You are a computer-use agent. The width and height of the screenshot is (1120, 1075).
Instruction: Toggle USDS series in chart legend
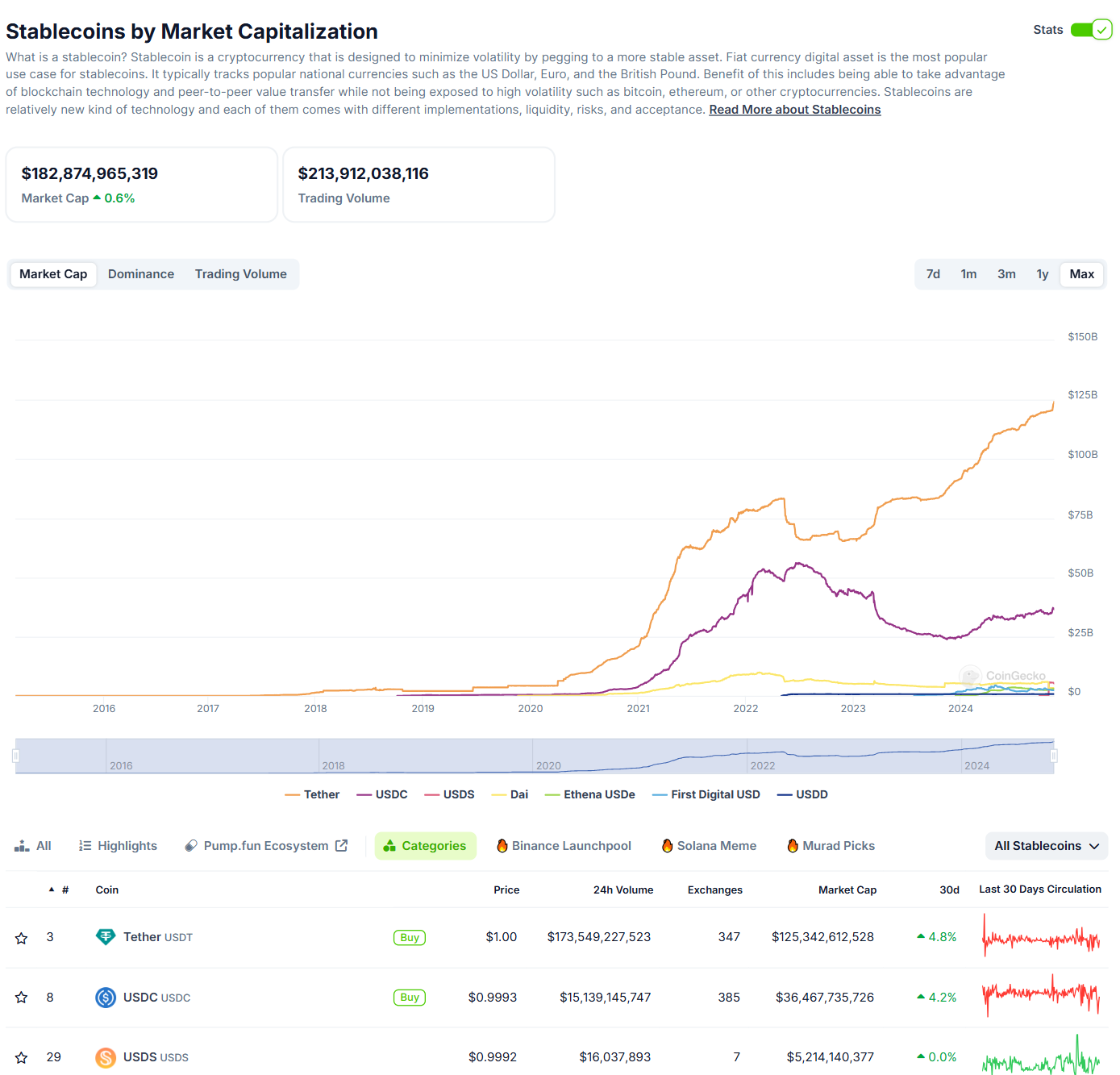click(449, 794)
